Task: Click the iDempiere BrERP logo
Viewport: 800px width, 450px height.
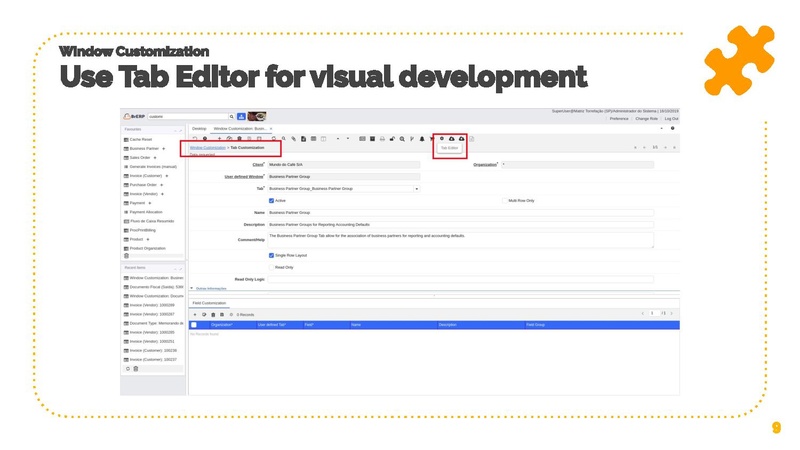Action: click(x=134, y=117)
